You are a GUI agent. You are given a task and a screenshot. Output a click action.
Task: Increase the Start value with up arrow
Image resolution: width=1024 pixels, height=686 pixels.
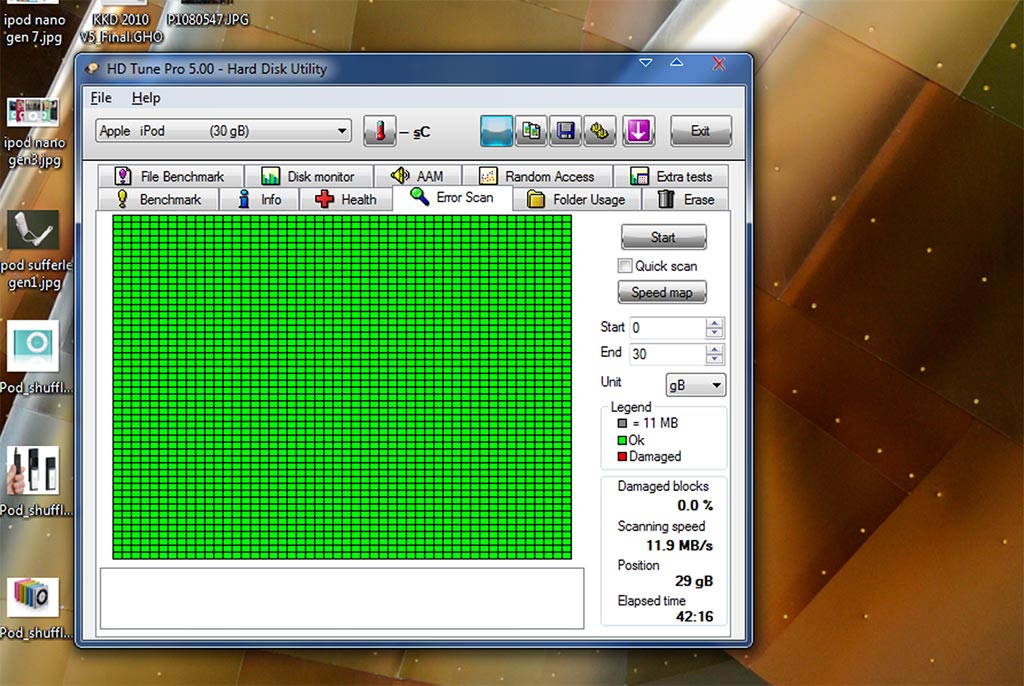[714, 323]
